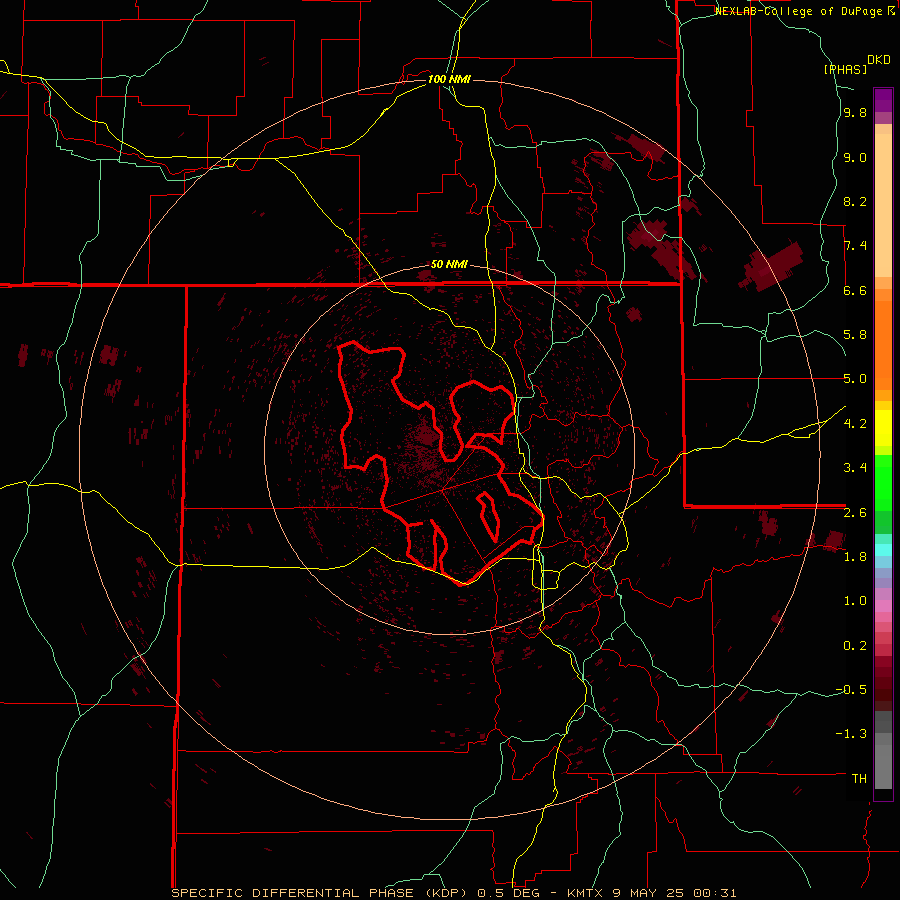The image size is (900, 900).
Task: Click the 00:31 timestamp
Action: pyautogui.click(x=715, y=893)
